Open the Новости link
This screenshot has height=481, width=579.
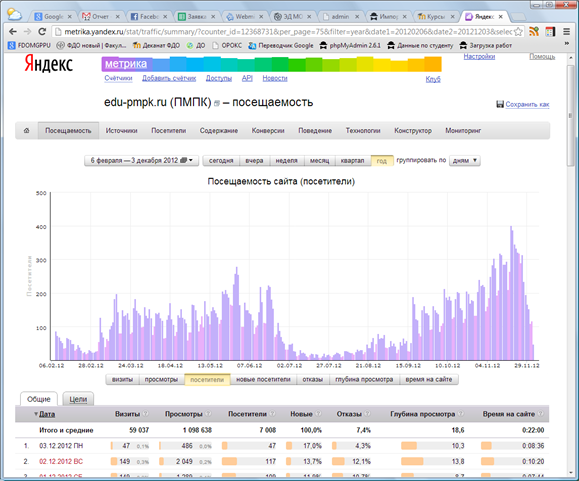(x=275, y=78)
